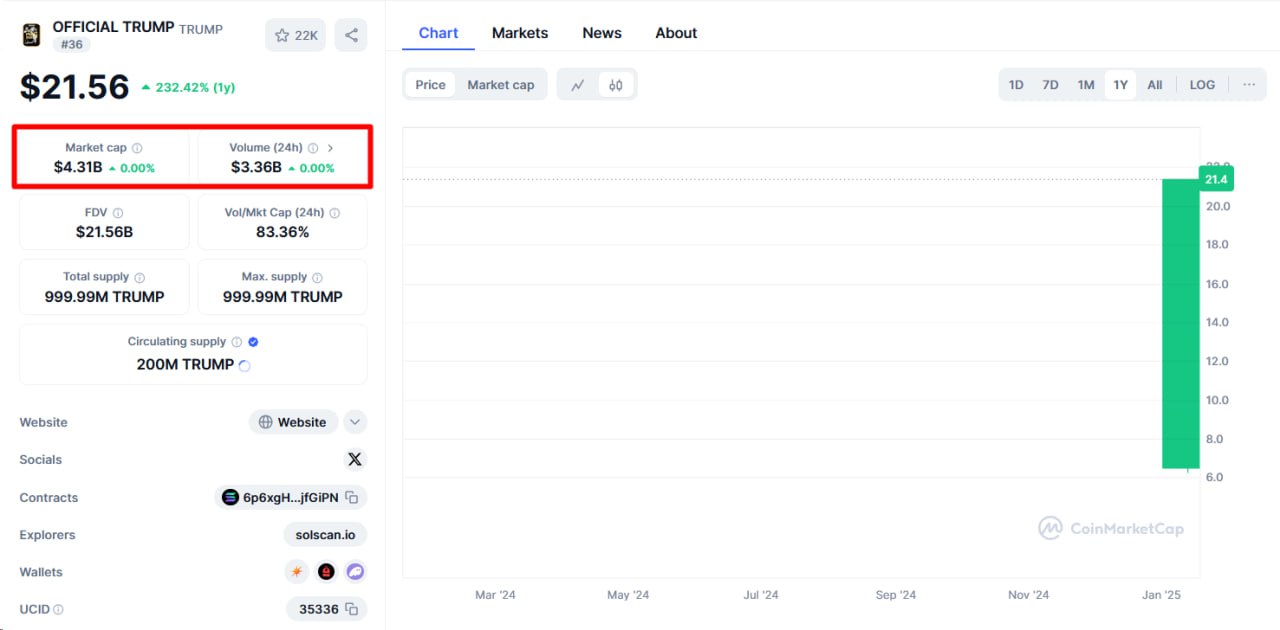Click the green January candlestick
Viewport: 1280px width, 630px height.
[x=1180, y=323]
